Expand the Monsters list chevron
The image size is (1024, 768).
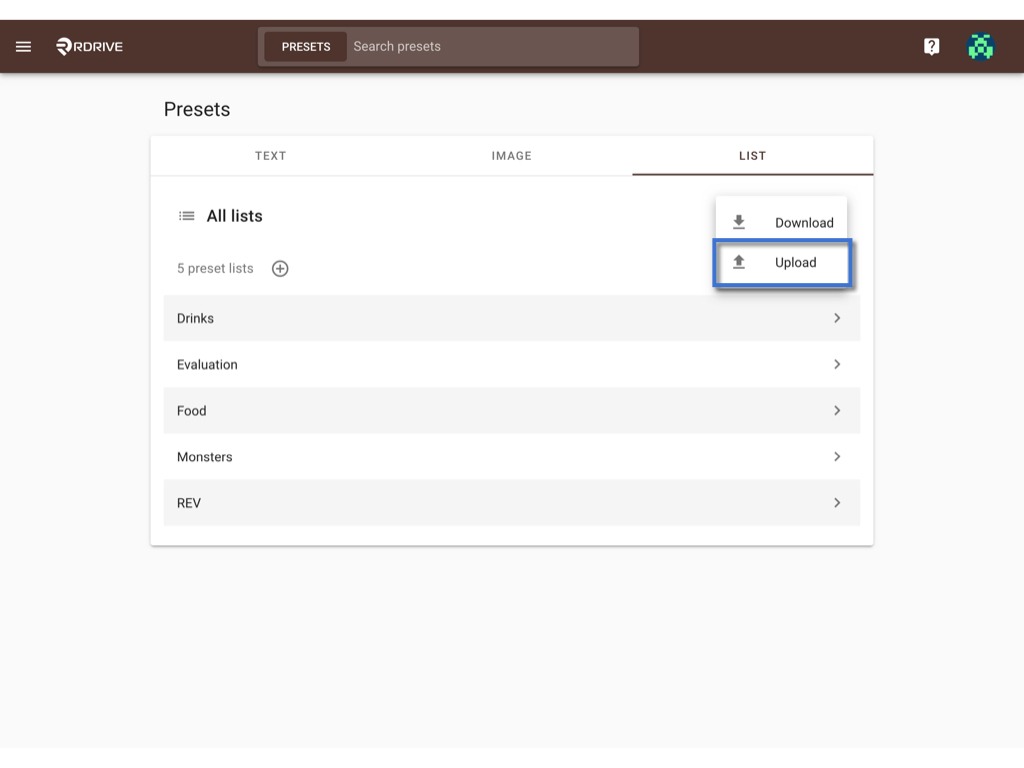pos(837,456)
